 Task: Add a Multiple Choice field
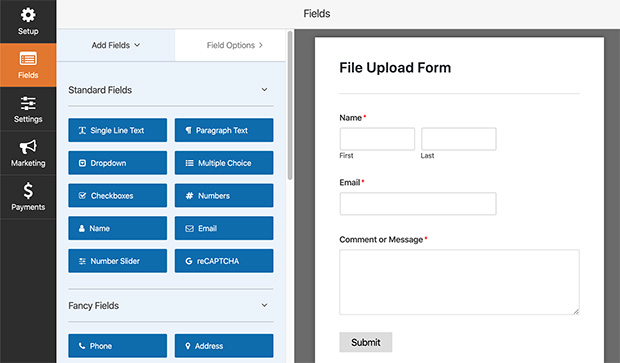click(224, 163)
